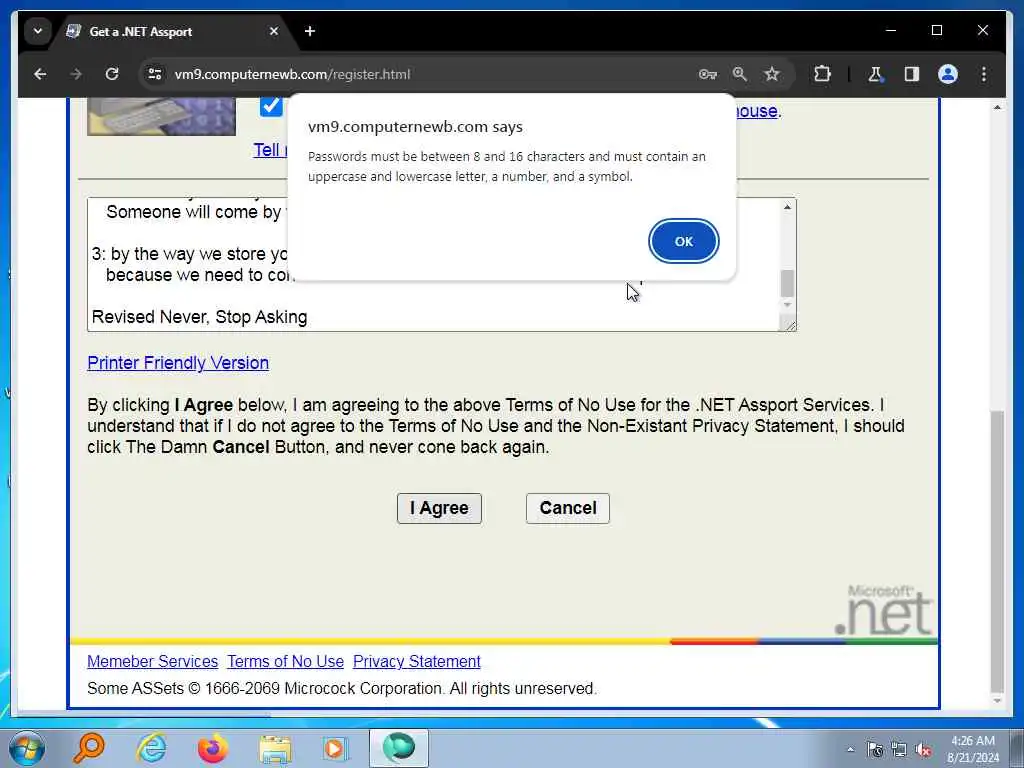1024x768 pixels.
Task: Open a new browser tab
Action: click(310, 31)
